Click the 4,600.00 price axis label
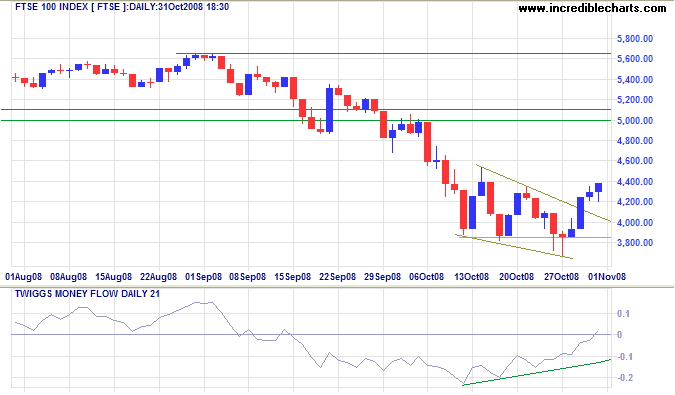Viewport: 675px width, 395px height. tap(635, 161)
